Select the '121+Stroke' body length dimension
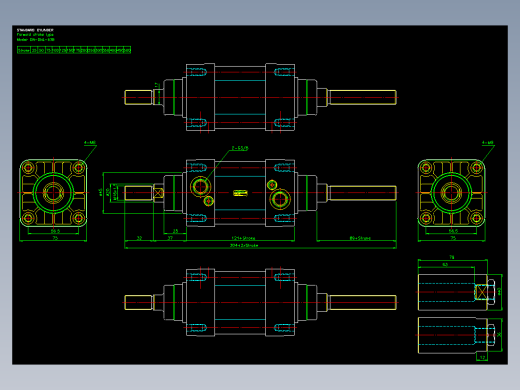Screen dimensions: 520x390 (x=243, y=238)
